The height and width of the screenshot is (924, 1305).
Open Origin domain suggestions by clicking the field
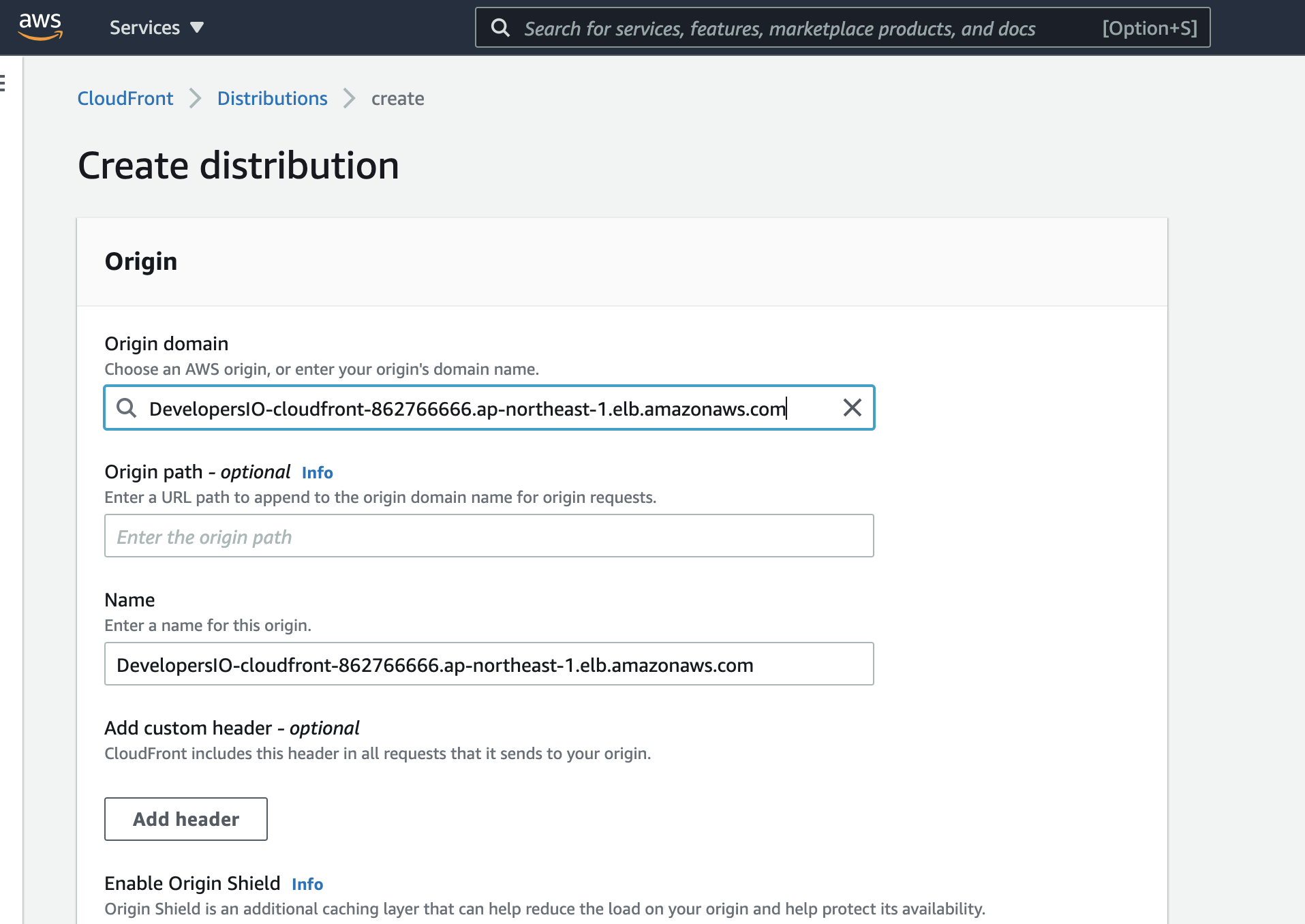click(477, 407)
